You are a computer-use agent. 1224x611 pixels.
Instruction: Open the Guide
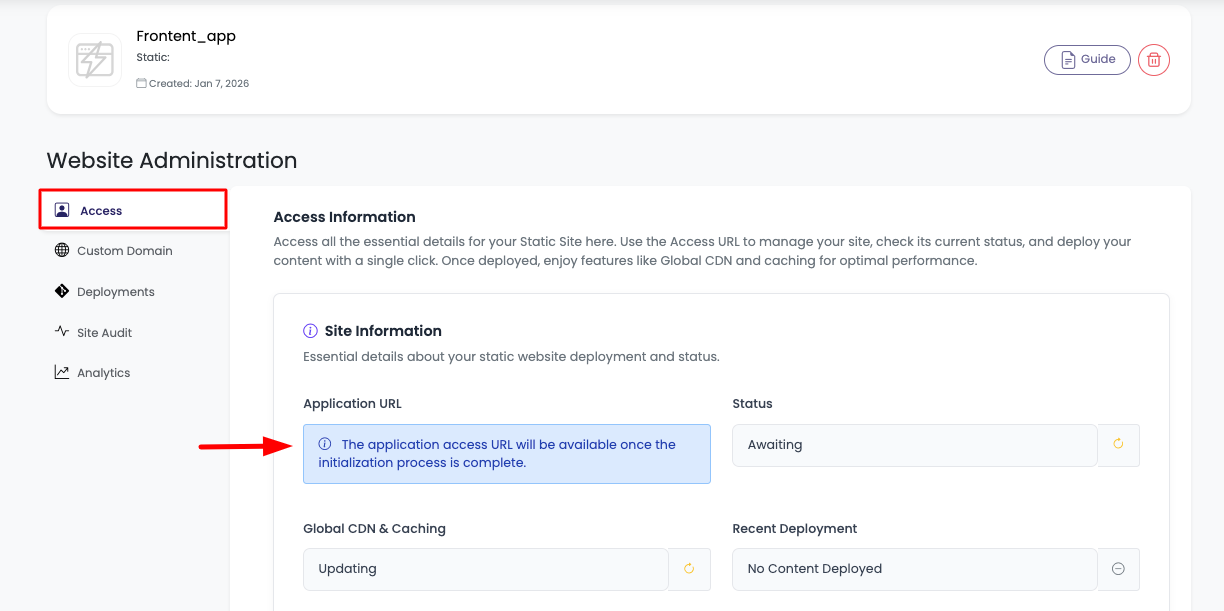coord(1087,59)
